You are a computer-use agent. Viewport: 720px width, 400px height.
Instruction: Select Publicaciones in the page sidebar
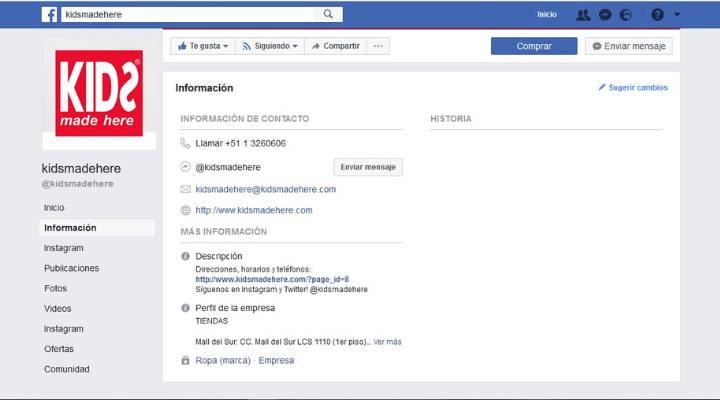pos(72,268)
